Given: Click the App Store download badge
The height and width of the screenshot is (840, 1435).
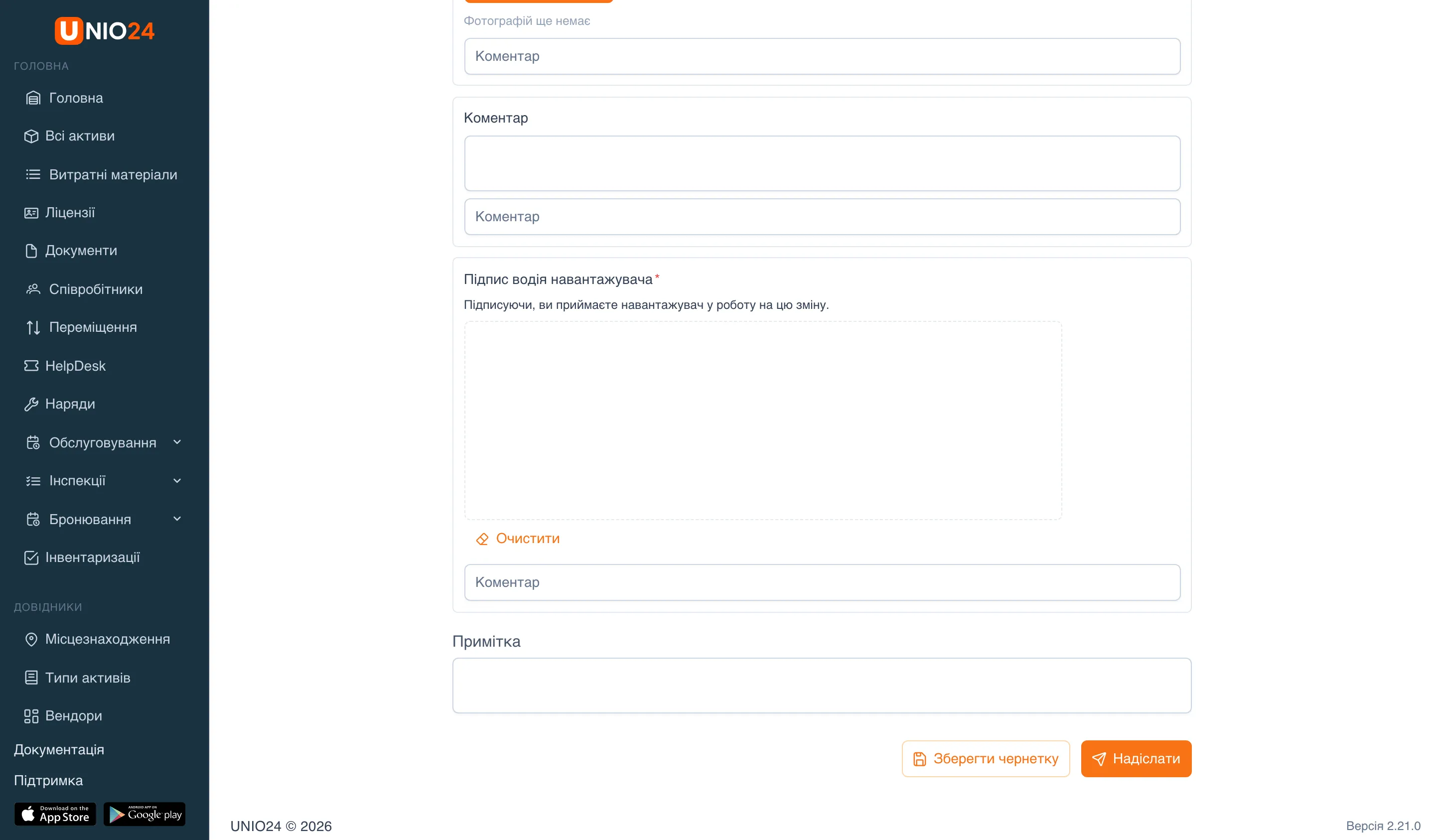Looking at the screenshot, I should (55, 815).
